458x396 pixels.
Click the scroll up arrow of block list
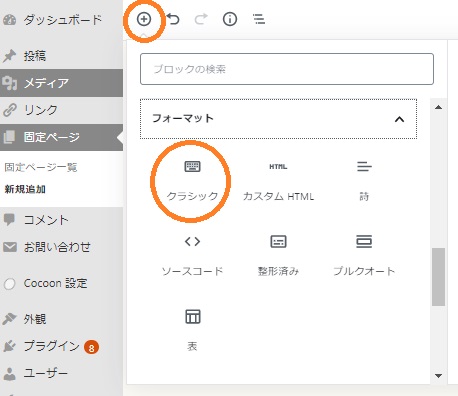click(439, 107)
